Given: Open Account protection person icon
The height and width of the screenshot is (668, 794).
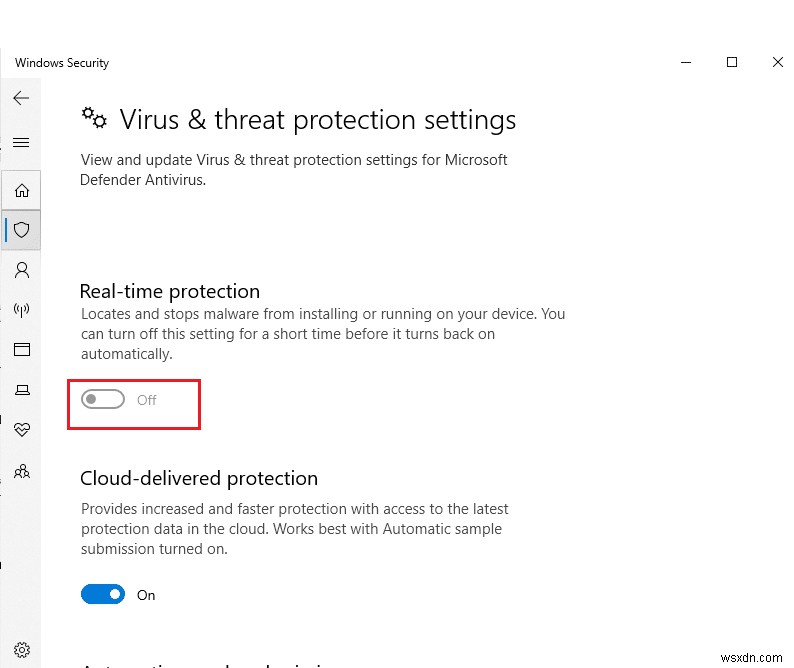Looking at the screenshot, I should (21, 270).
